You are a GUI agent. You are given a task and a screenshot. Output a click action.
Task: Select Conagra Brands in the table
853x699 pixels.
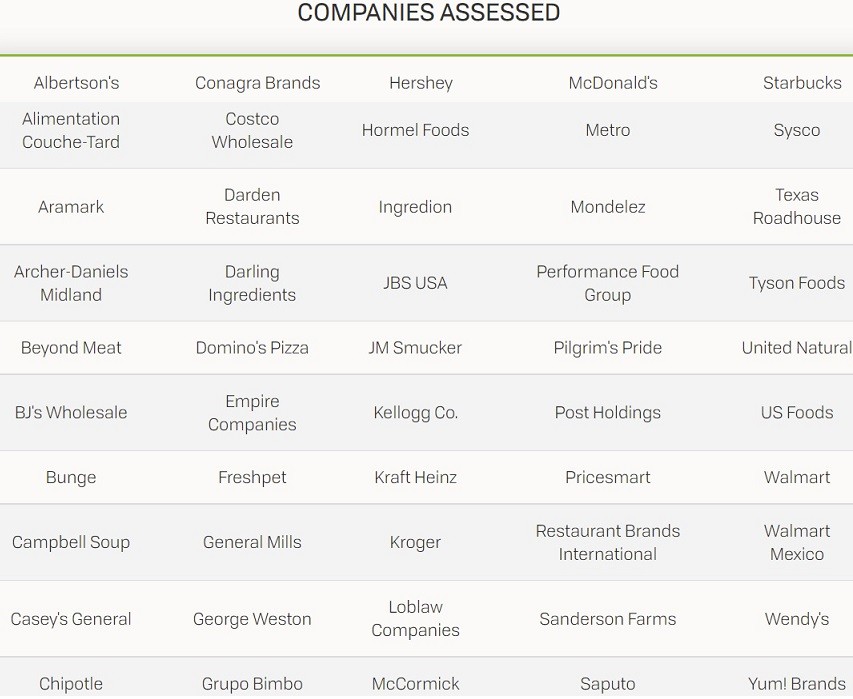257,83
